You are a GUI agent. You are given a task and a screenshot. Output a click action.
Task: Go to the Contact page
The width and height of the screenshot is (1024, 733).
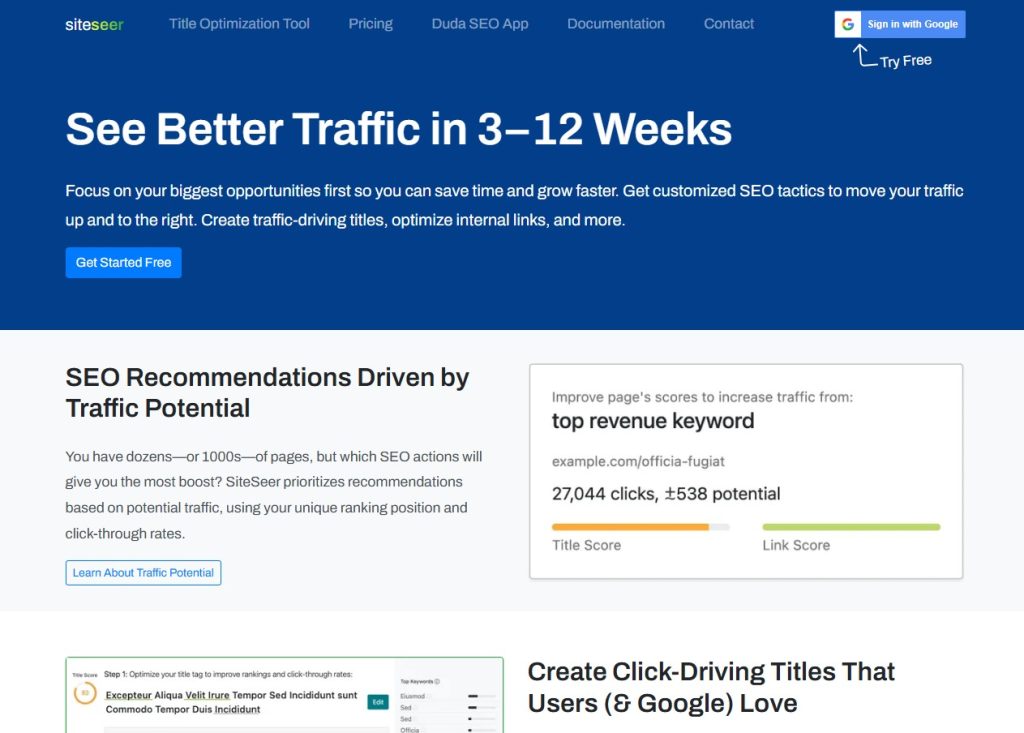click(x=729, y=24)
